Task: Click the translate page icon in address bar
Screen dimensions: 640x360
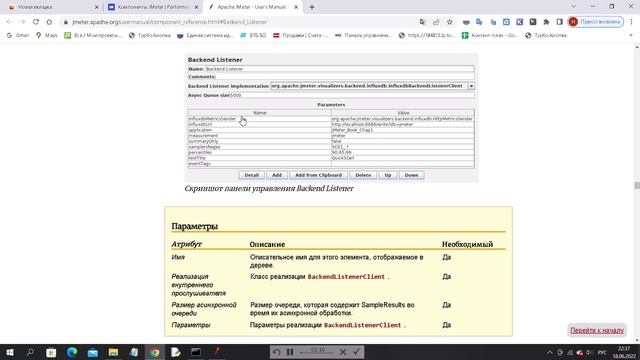Action: pos(422,22)
